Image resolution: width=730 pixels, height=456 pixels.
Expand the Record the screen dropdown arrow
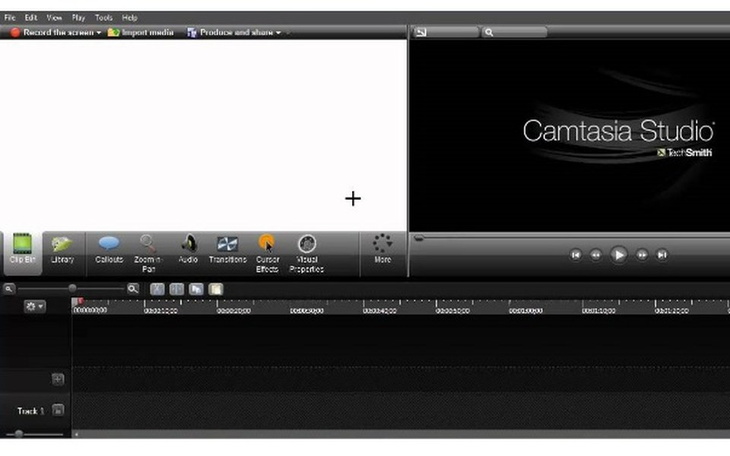[x=99, y=32]
